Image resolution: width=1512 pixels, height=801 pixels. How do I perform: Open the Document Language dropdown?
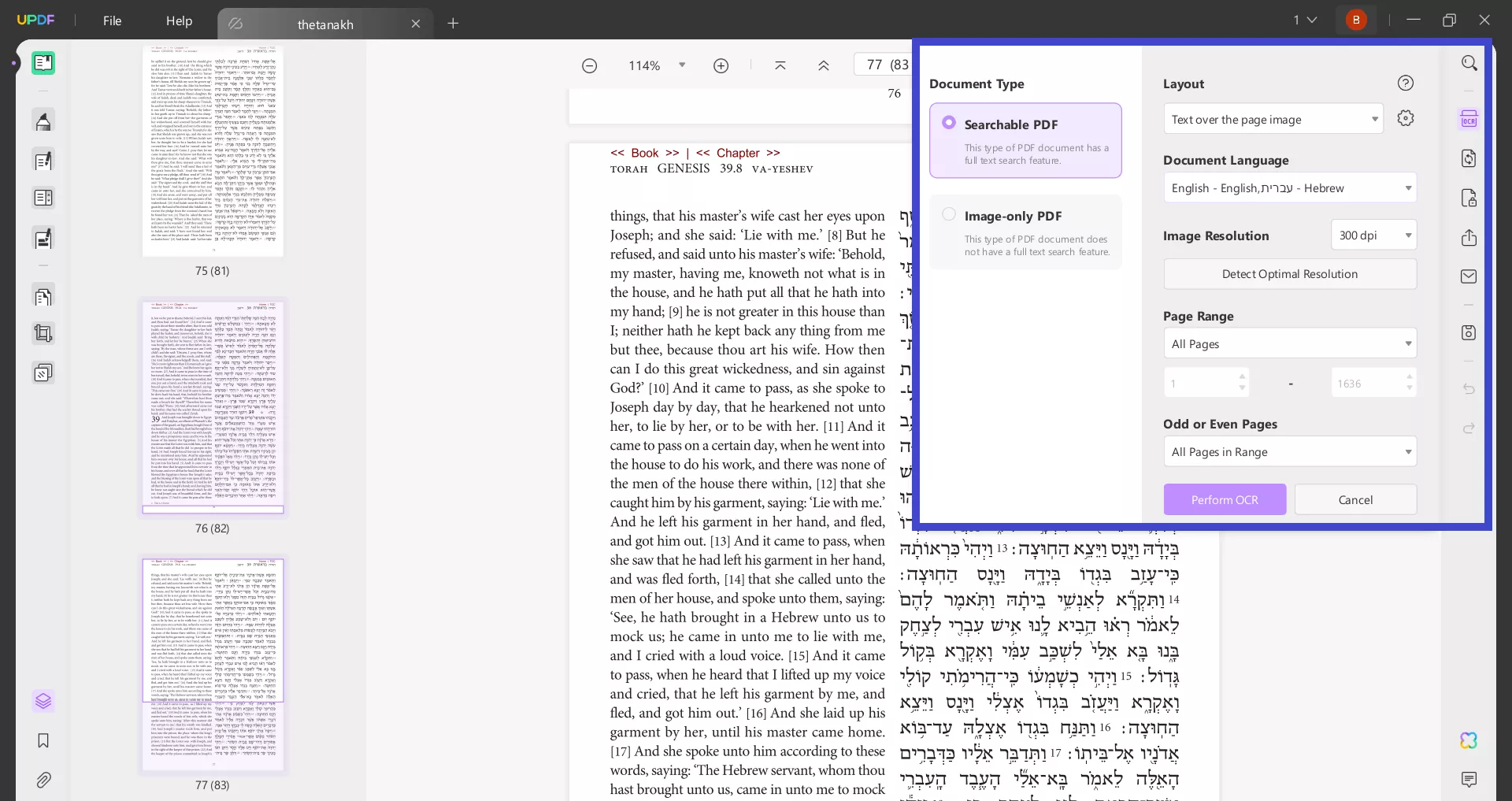[1290, 188]
